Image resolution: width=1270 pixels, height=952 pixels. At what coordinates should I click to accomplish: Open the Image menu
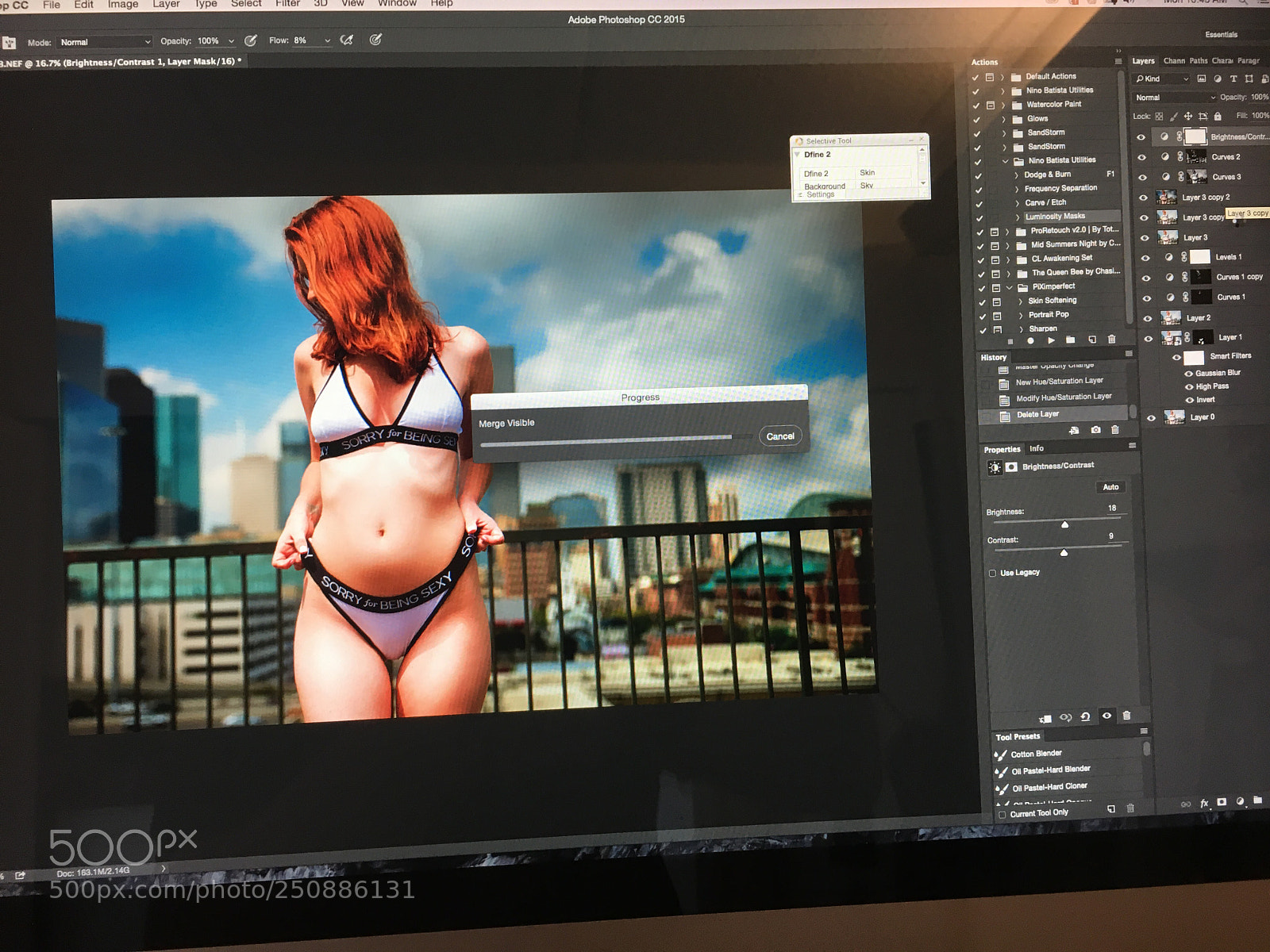(x=123, y=4)
